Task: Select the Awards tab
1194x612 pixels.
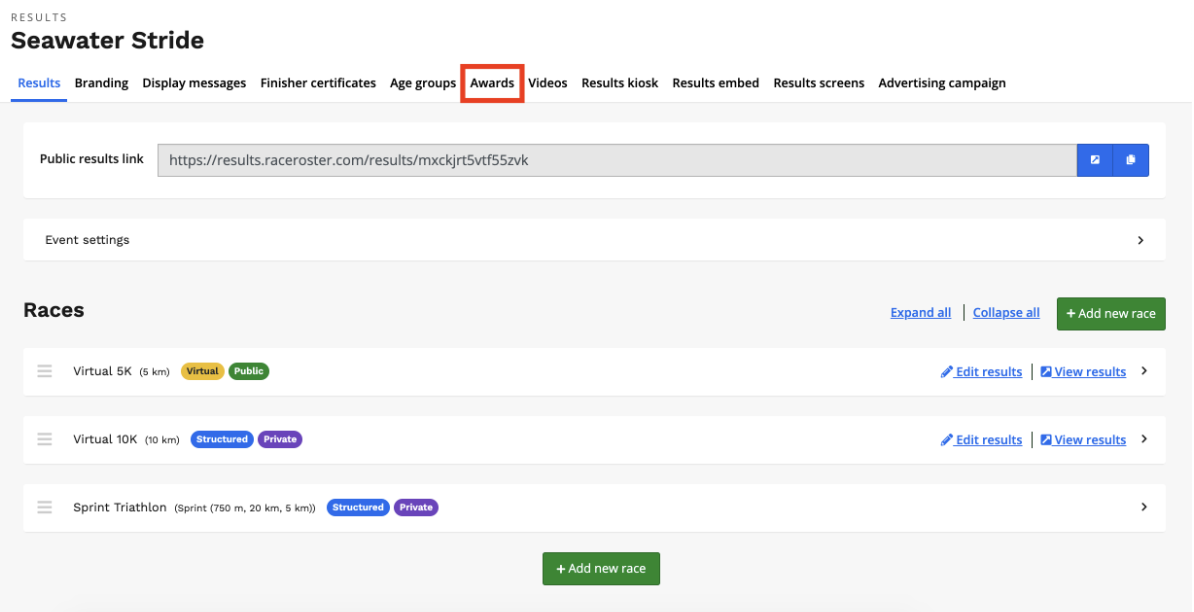Action: point(492,83)
